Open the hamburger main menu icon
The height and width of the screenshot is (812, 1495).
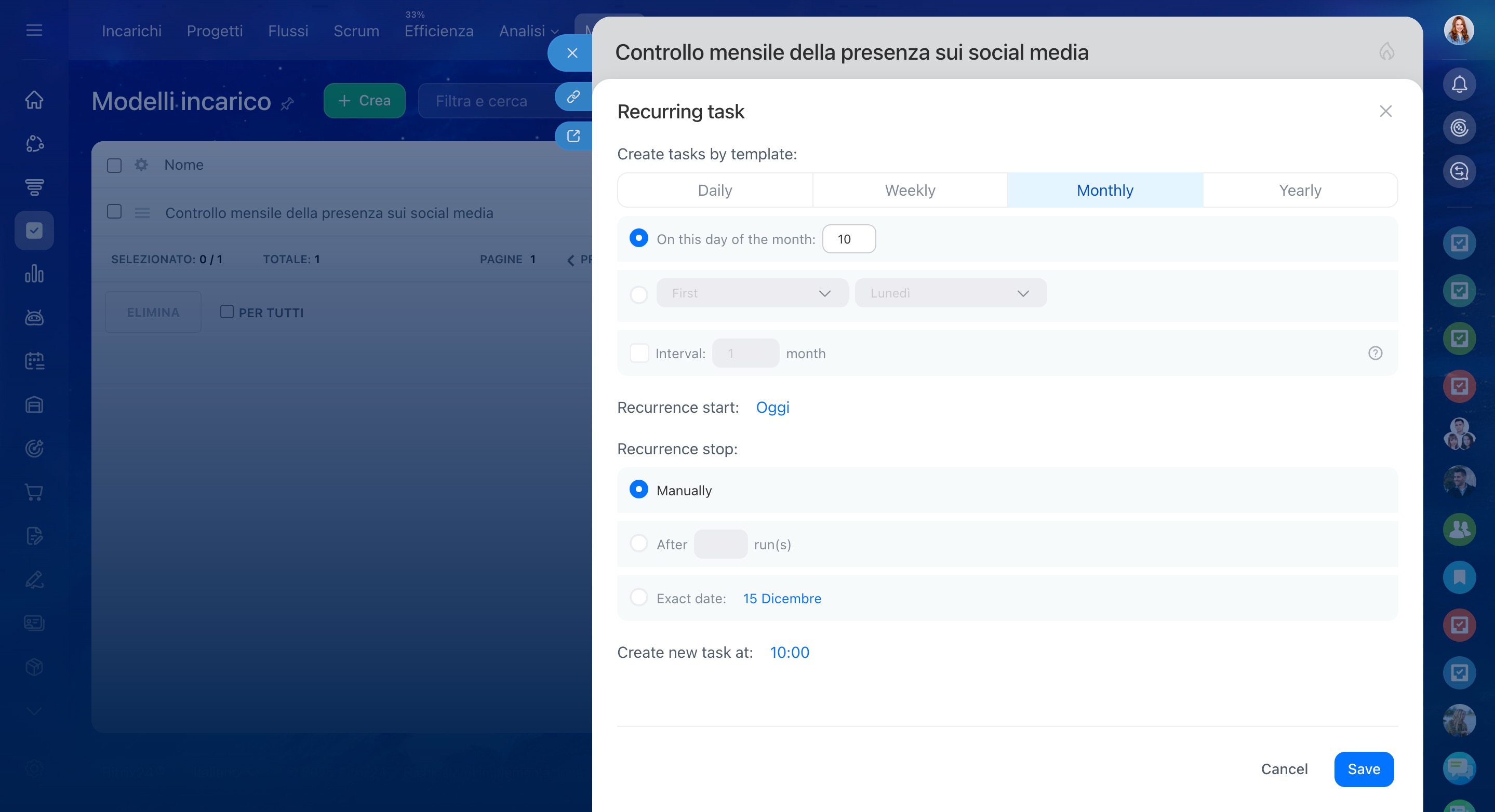[34, 30]
